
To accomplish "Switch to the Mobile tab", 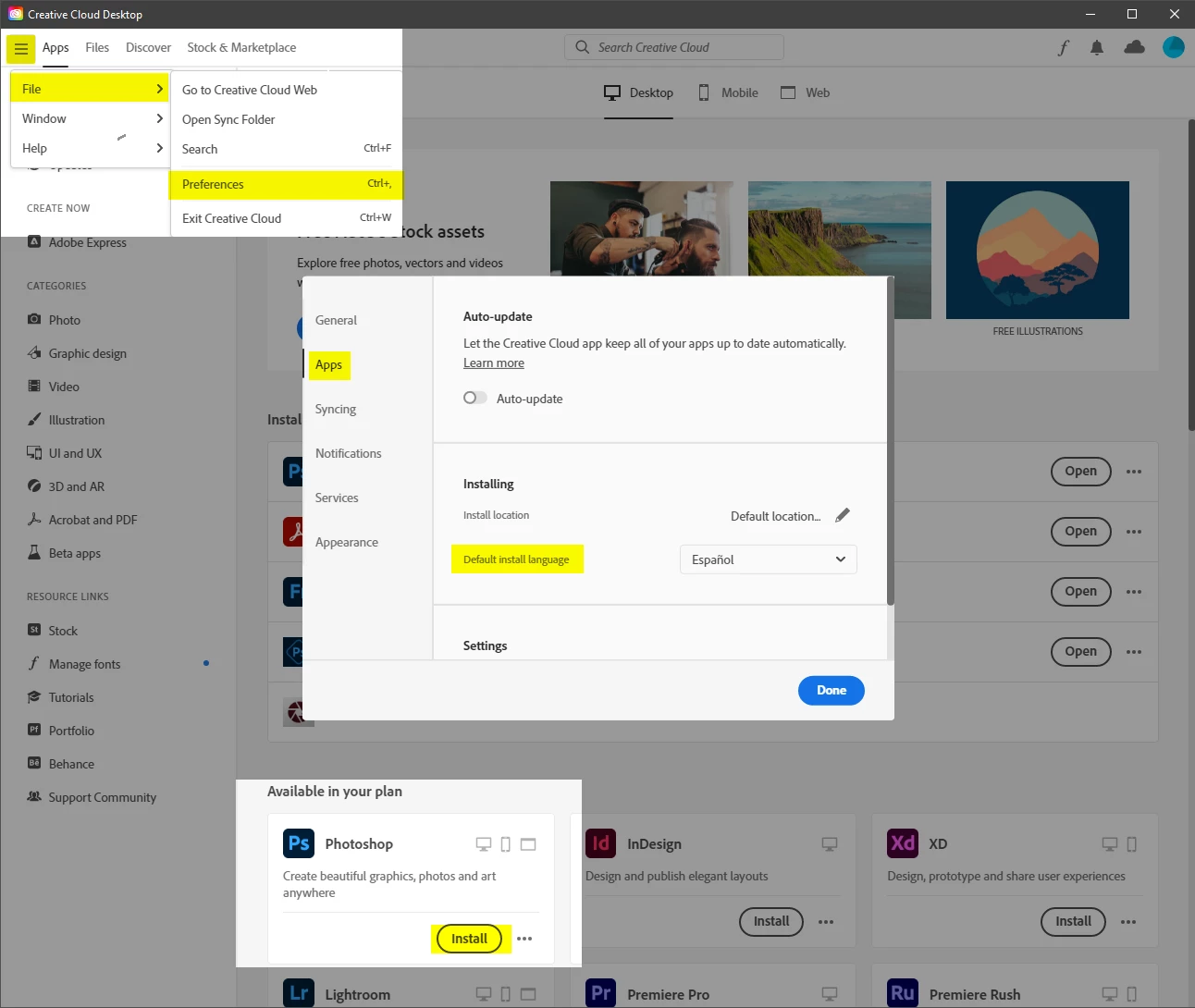I will click(728, 92).
